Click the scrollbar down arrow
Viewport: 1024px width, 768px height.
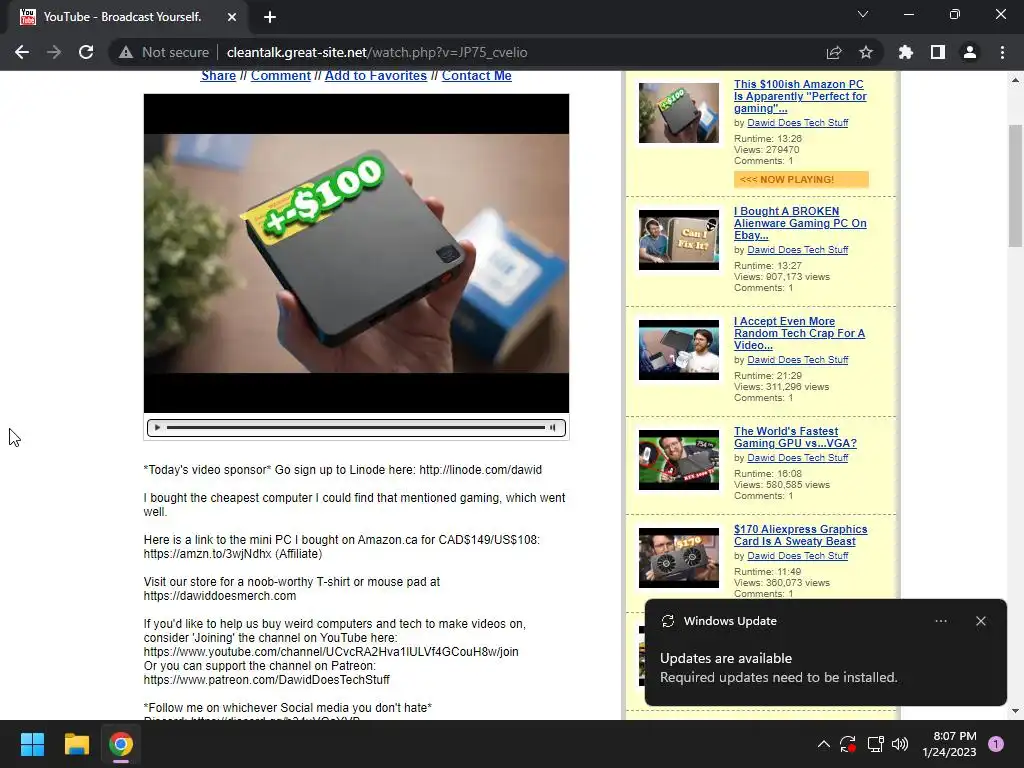click(1015, 711)
